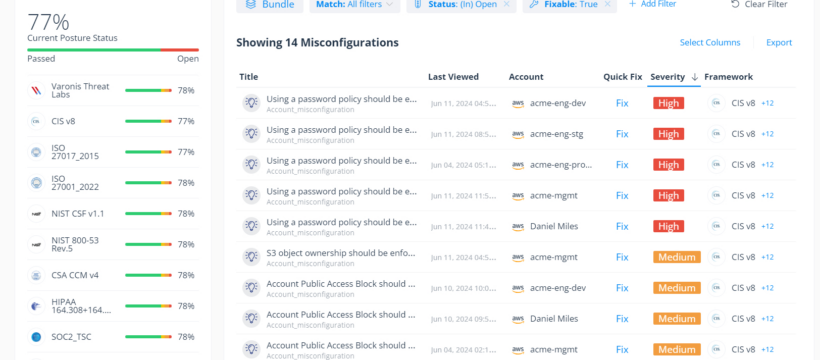Select NIST 800-53 Rev.5 framework
Viewport: 820px width, 360px height.
(113, 244)
